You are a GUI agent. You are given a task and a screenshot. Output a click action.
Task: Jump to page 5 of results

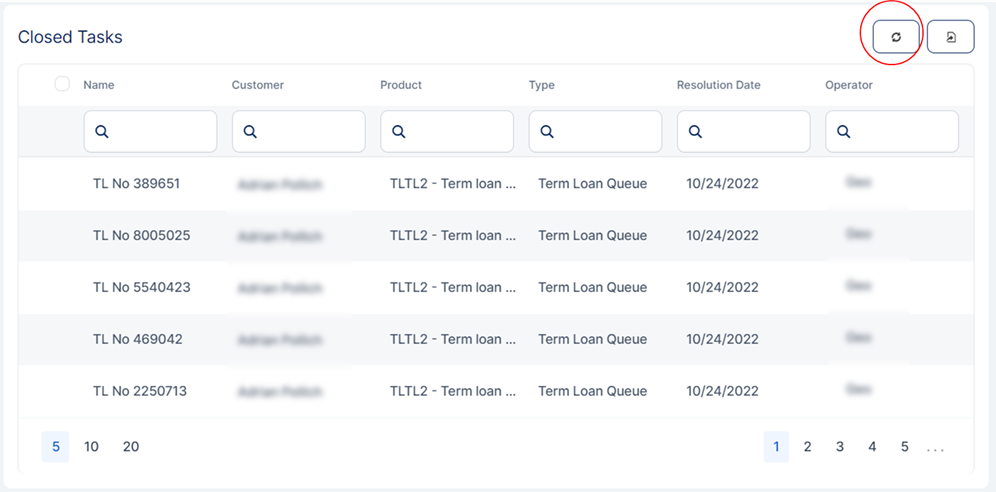(x=904, y=447)
